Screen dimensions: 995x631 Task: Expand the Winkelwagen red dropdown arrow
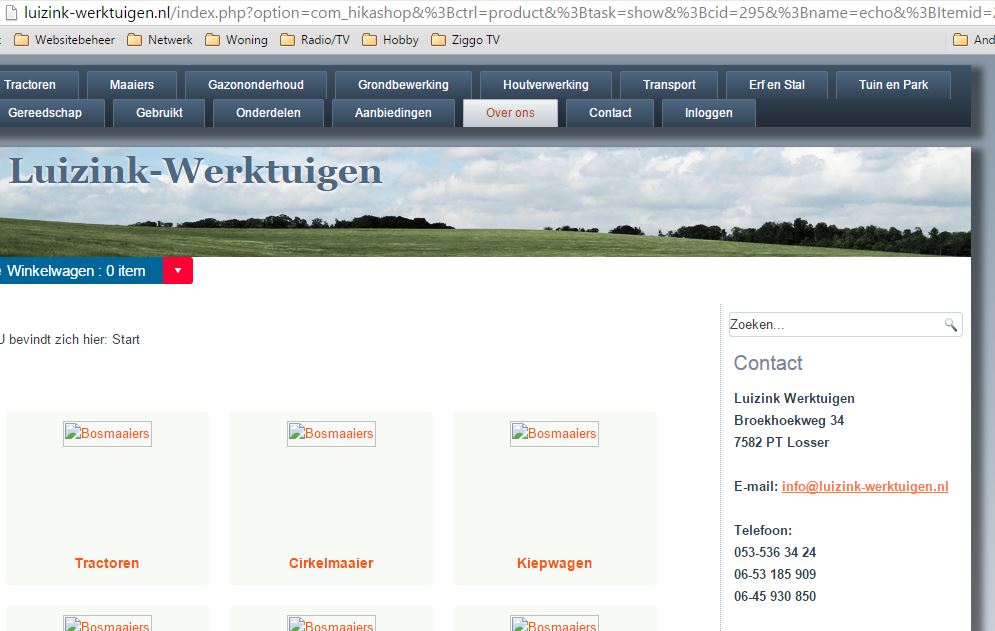178,270
